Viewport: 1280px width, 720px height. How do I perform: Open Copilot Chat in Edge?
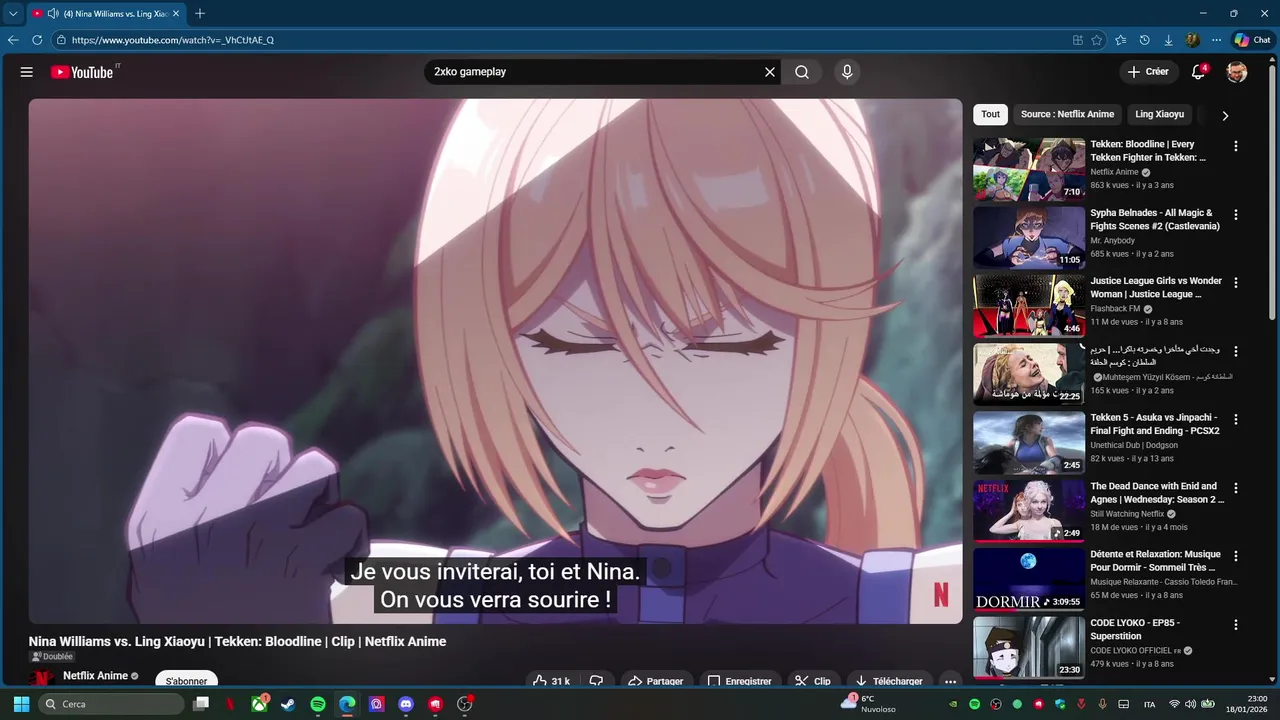pyautogui.click(x=1252, y=40)
